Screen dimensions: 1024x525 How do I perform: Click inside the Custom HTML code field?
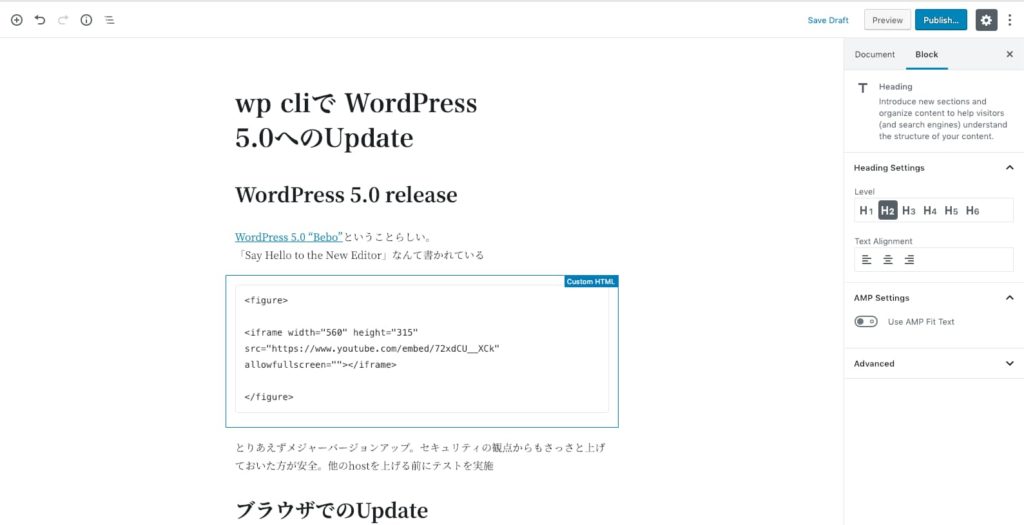click(421, 349)
